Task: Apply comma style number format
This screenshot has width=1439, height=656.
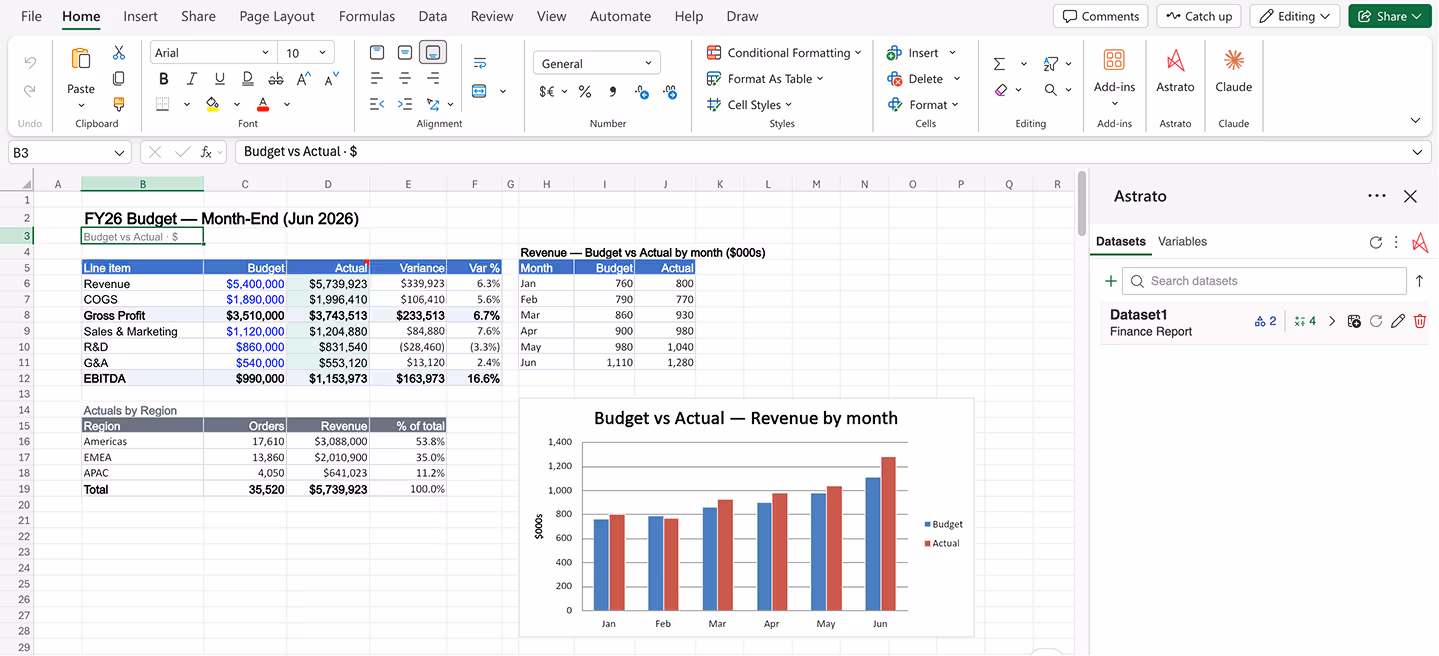Action: pos(613,92)
